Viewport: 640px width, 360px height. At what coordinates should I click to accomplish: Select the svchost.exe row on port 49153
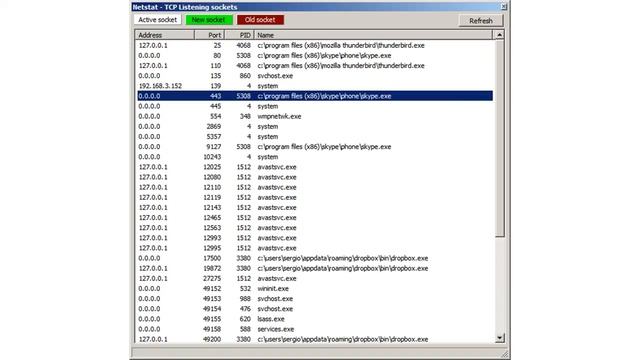(x=315, y=299)
